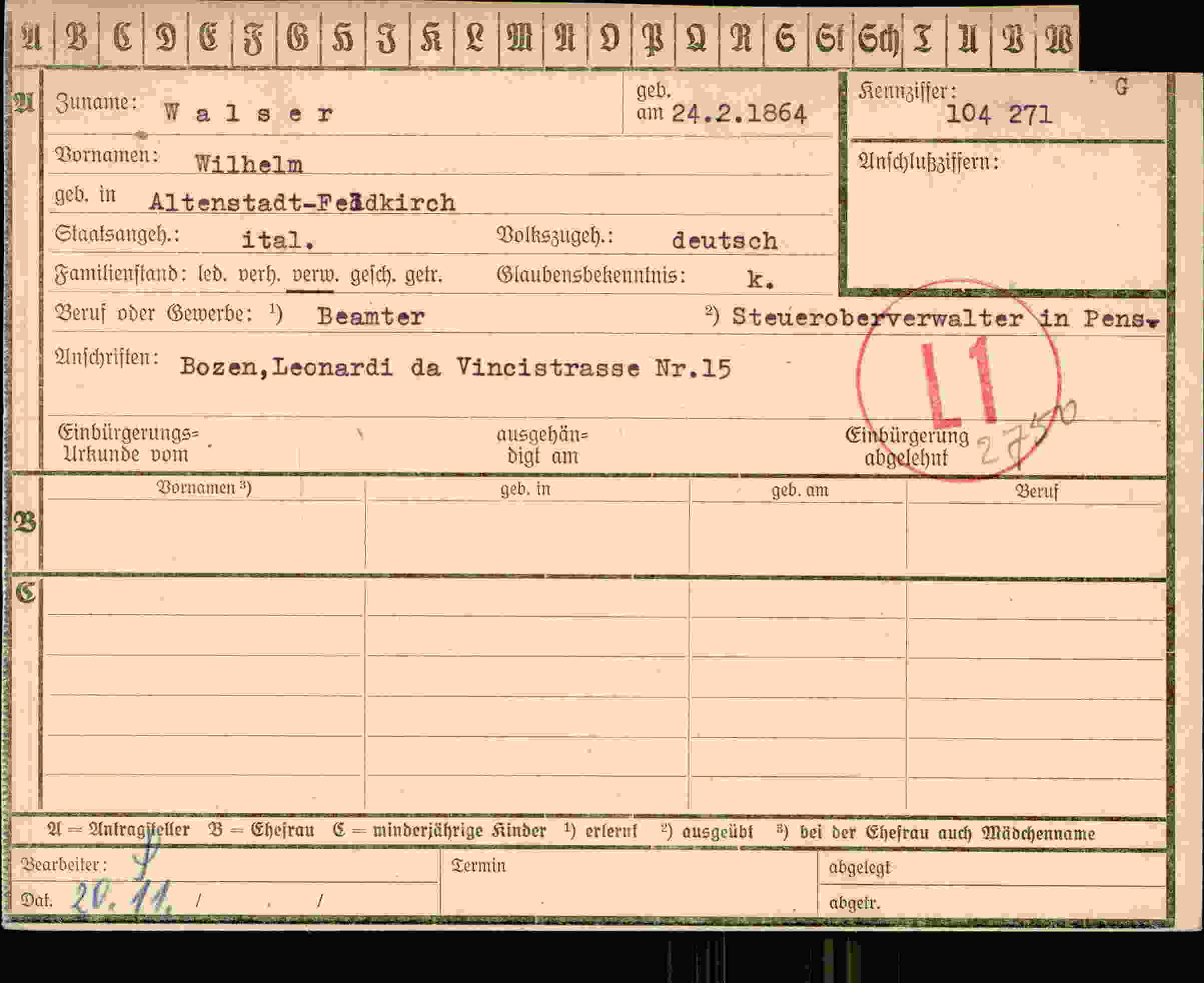The image size is (1204, 983).
Task: Click the ethnicity value 'deutsch'
Action: tap(725, 241)
